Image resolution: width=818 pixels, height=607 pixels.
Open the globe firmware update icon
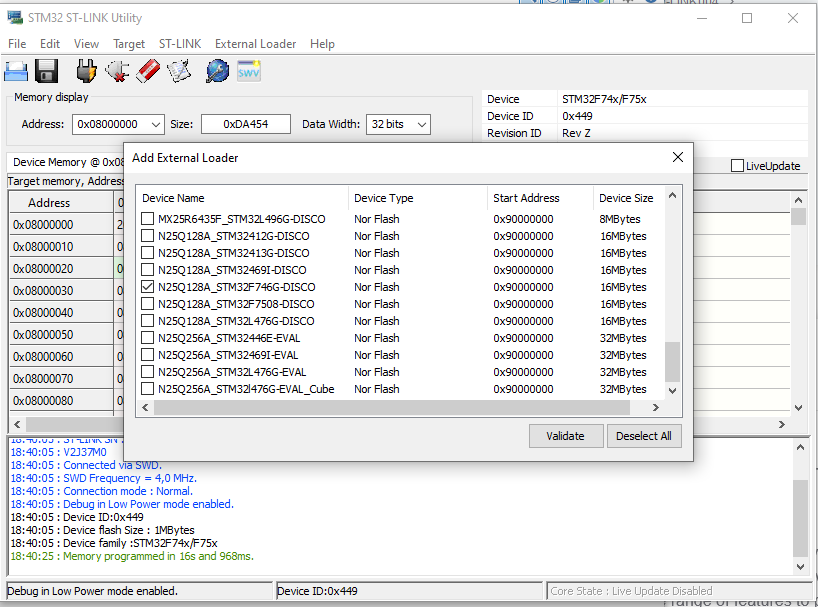[x=217, y=71]
